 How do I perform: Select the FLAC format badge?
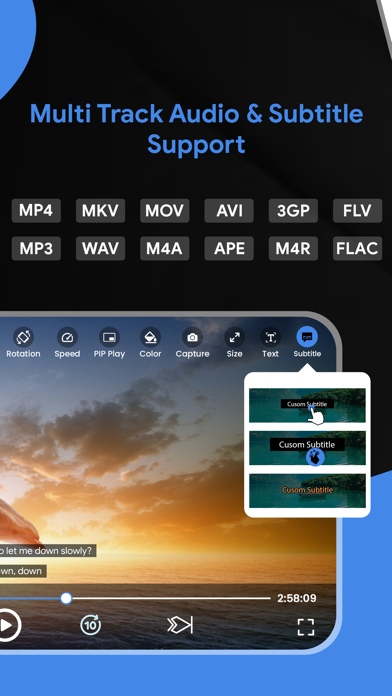tap(357, 249)
